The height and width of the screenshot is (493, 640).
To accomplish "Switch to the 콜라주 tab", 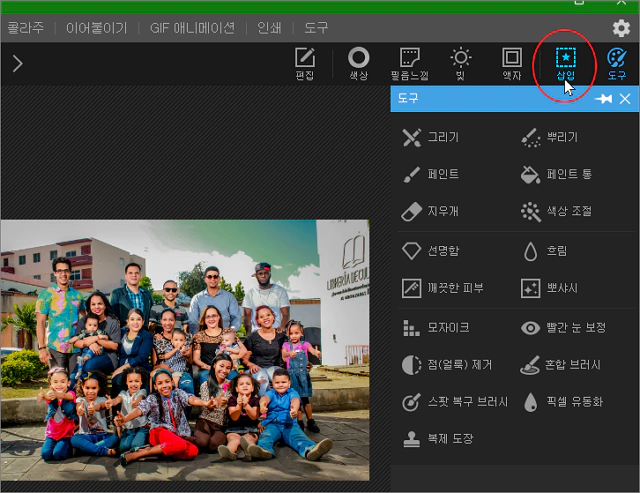I will [25, 28].
